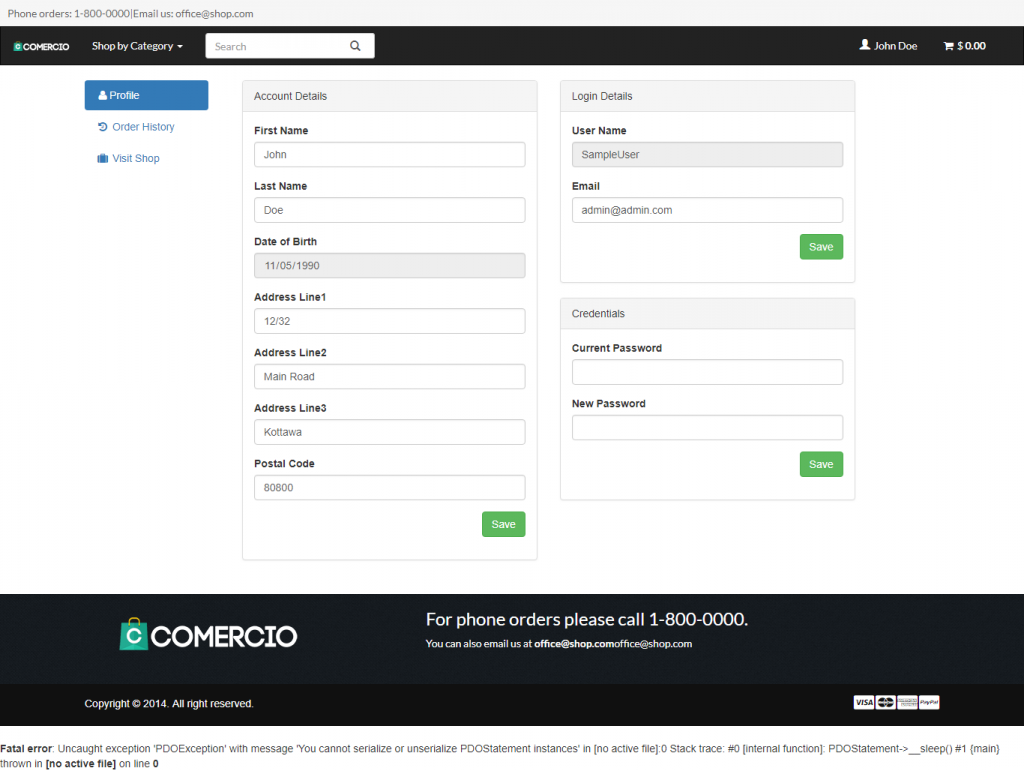1024x771 pixels.
Task: Click the Visit Shop briefcase icon
Action: (x=102, y=159)
